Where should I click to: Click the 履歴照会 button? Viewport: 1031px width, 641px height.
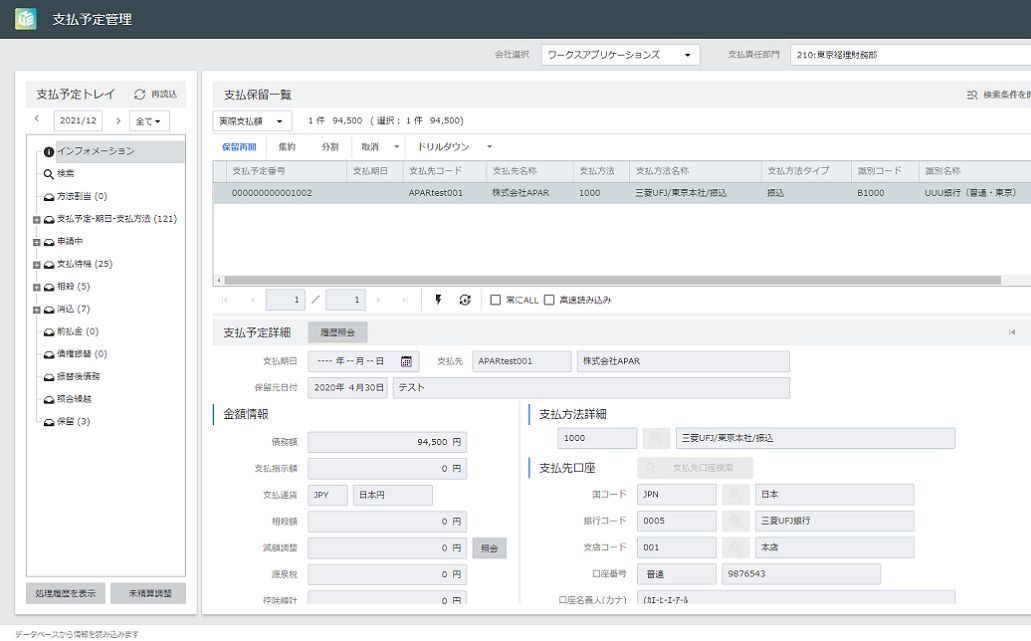[x=337, y=332]
